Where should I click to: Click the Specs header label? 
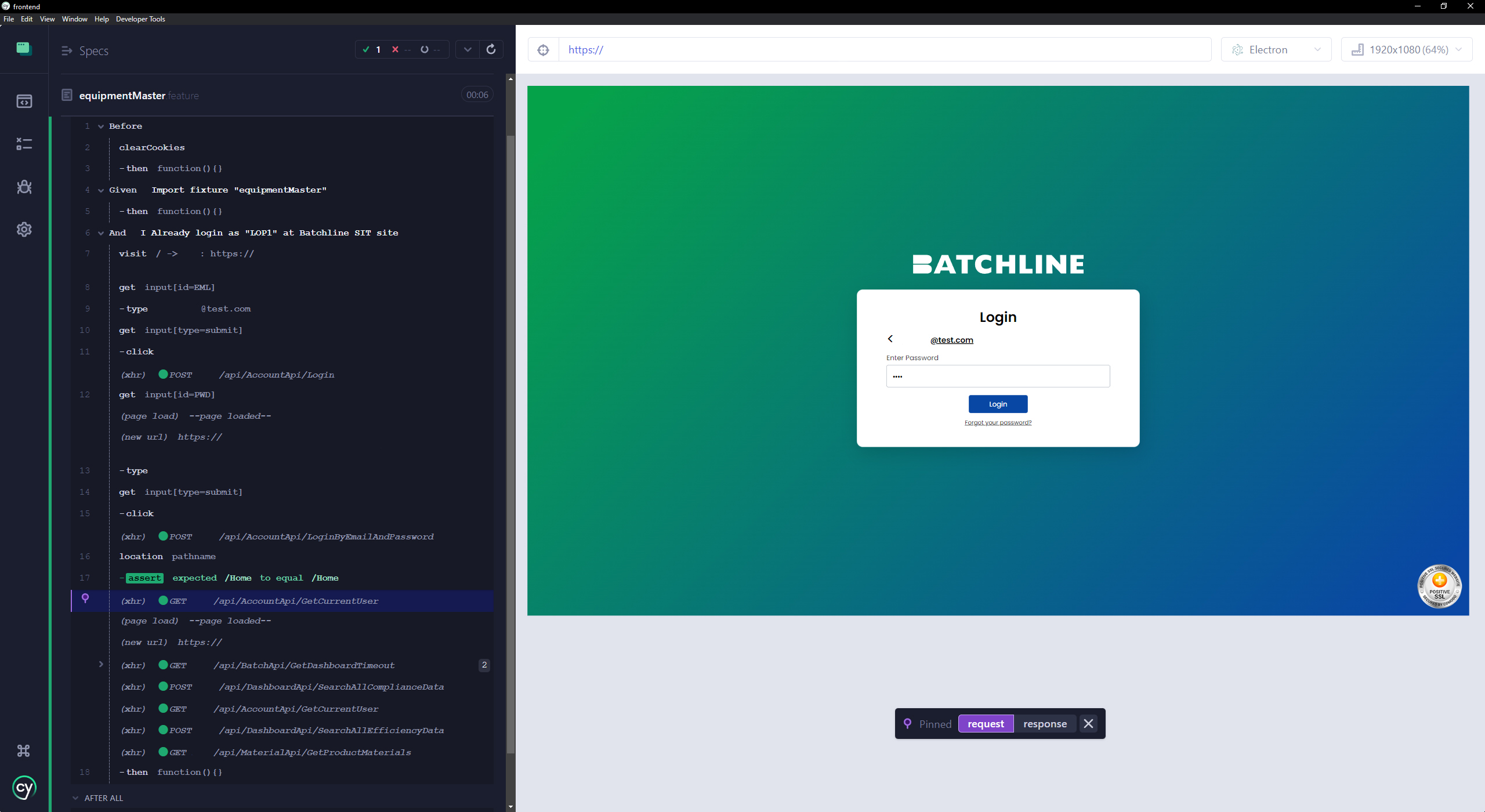[94, 51]
